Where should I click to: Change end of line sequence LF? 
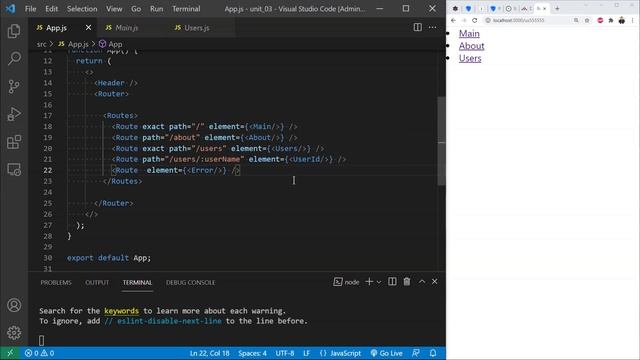tap(307, 353)
